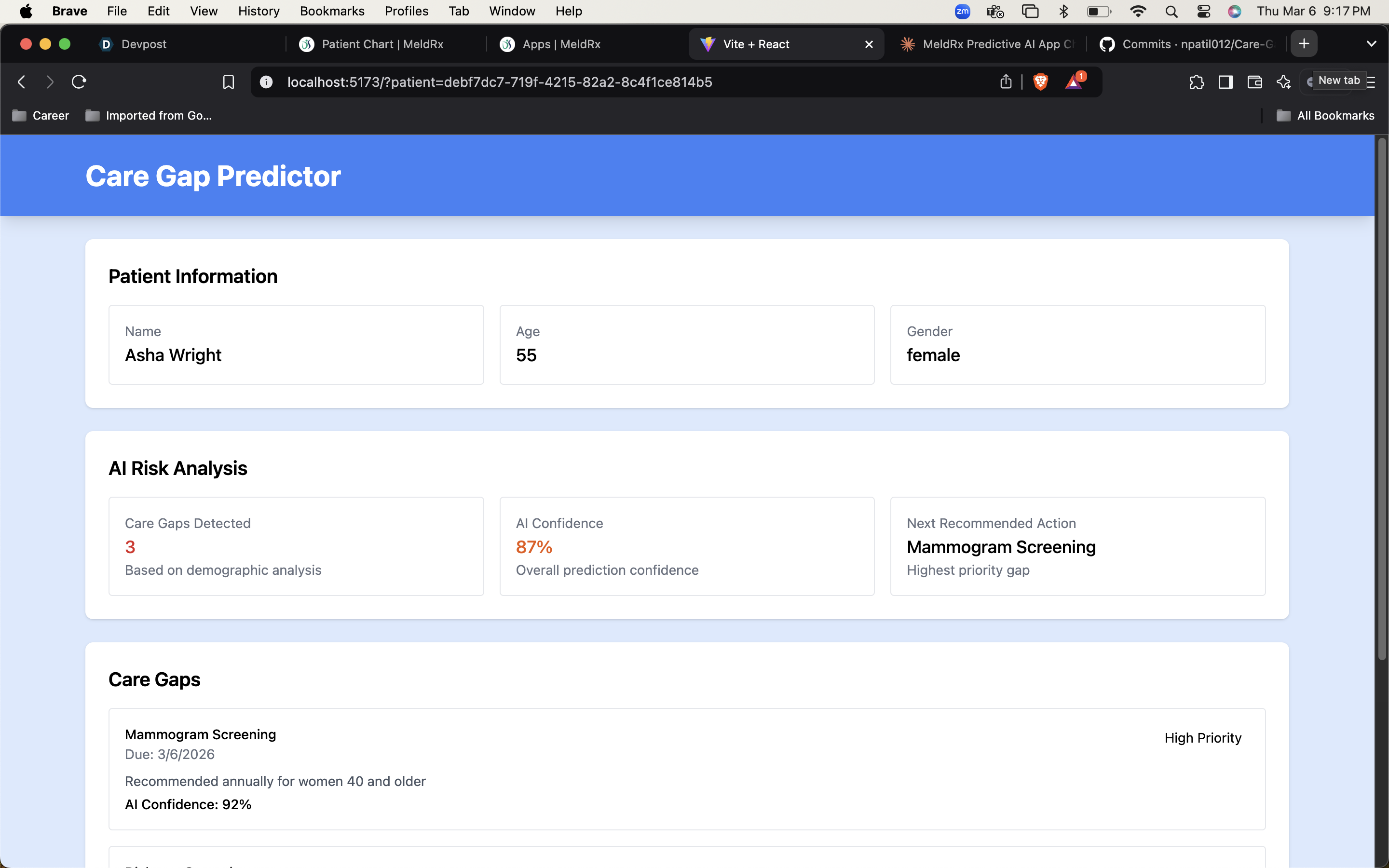
Task: Open the Extensions puzzle icon
Action: click(x=1197, y=82)
